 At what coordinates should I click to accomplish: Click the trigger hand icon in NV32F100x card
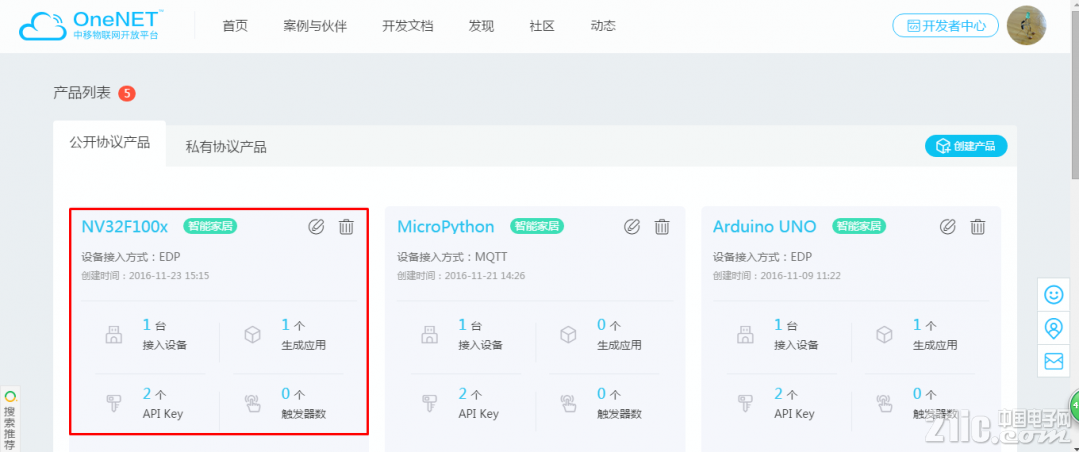tap(253, 404)
